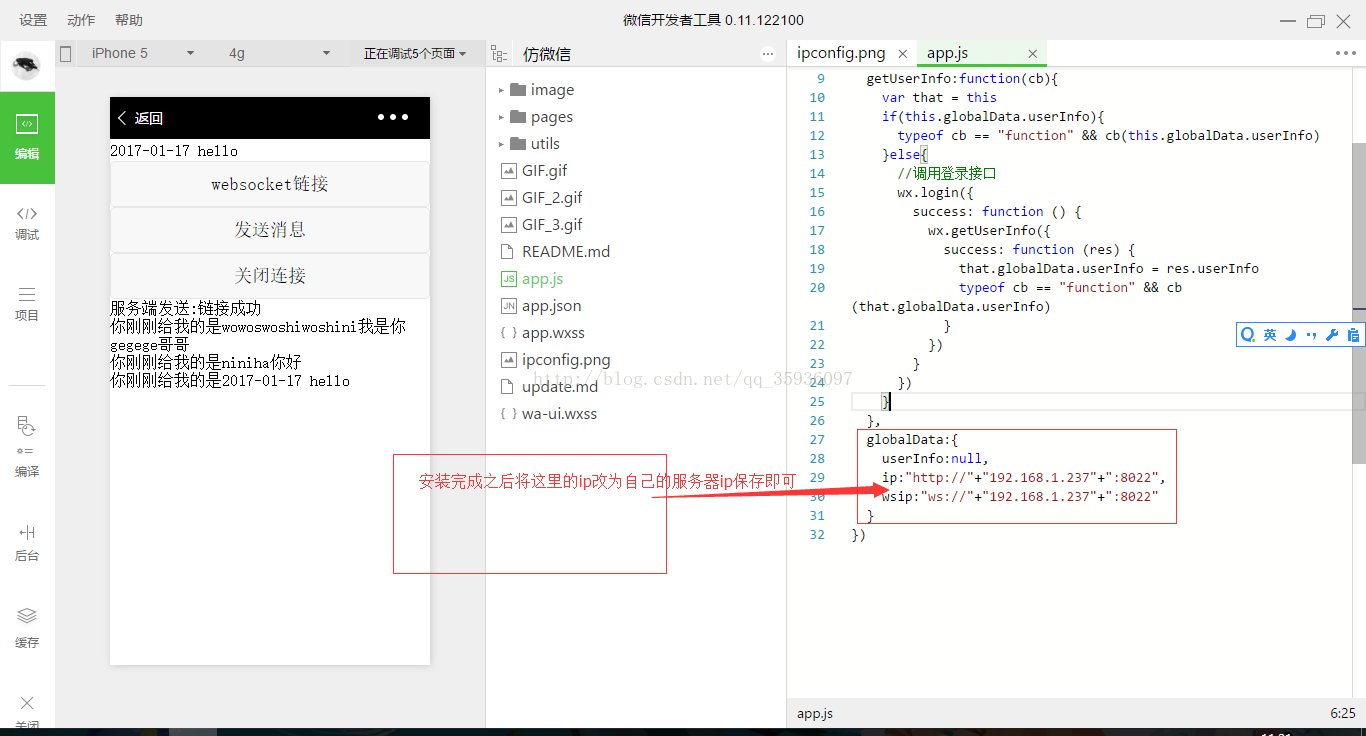Screen dimensions: 1366x736
Task: Click the 后台 background sidebar icon
Action: pos(27,543)
